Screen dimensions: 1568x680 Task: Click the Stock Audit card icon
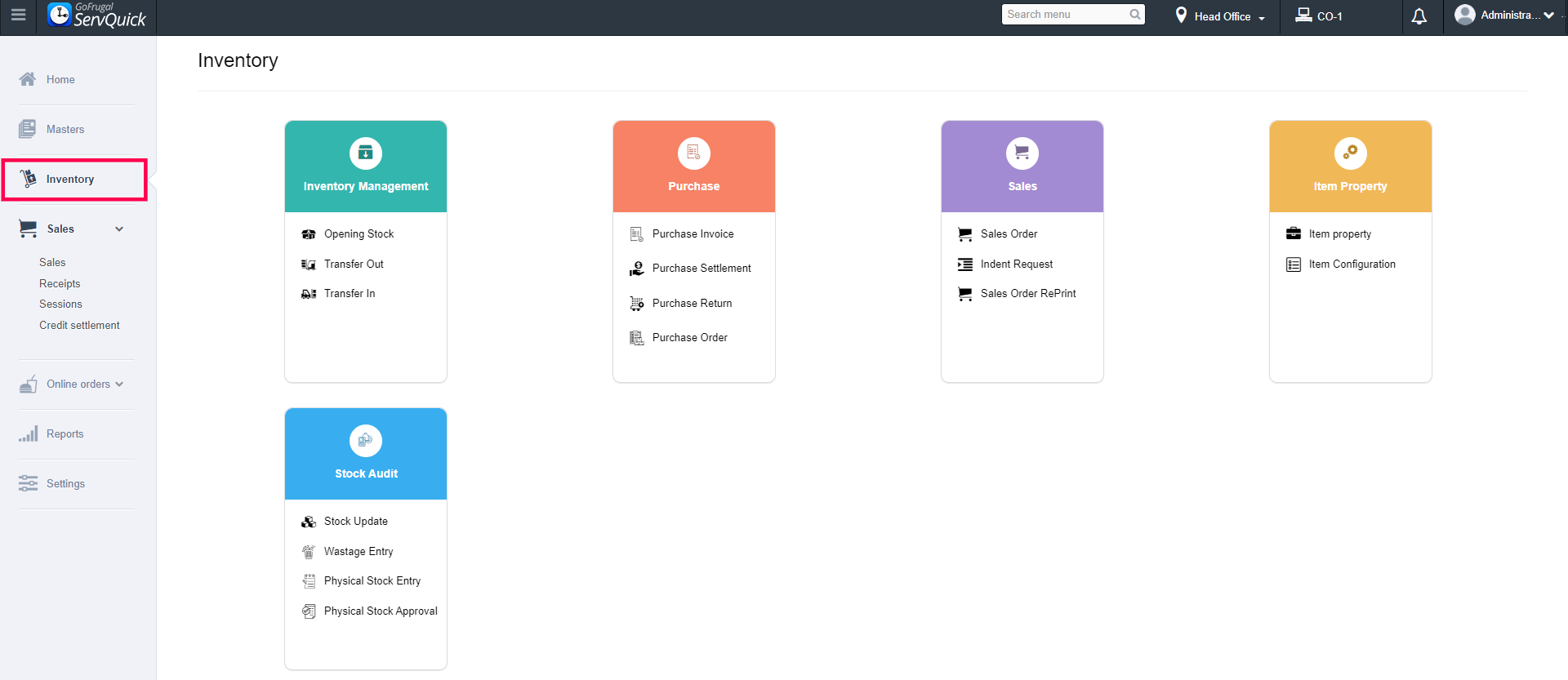tap(366, 441)
